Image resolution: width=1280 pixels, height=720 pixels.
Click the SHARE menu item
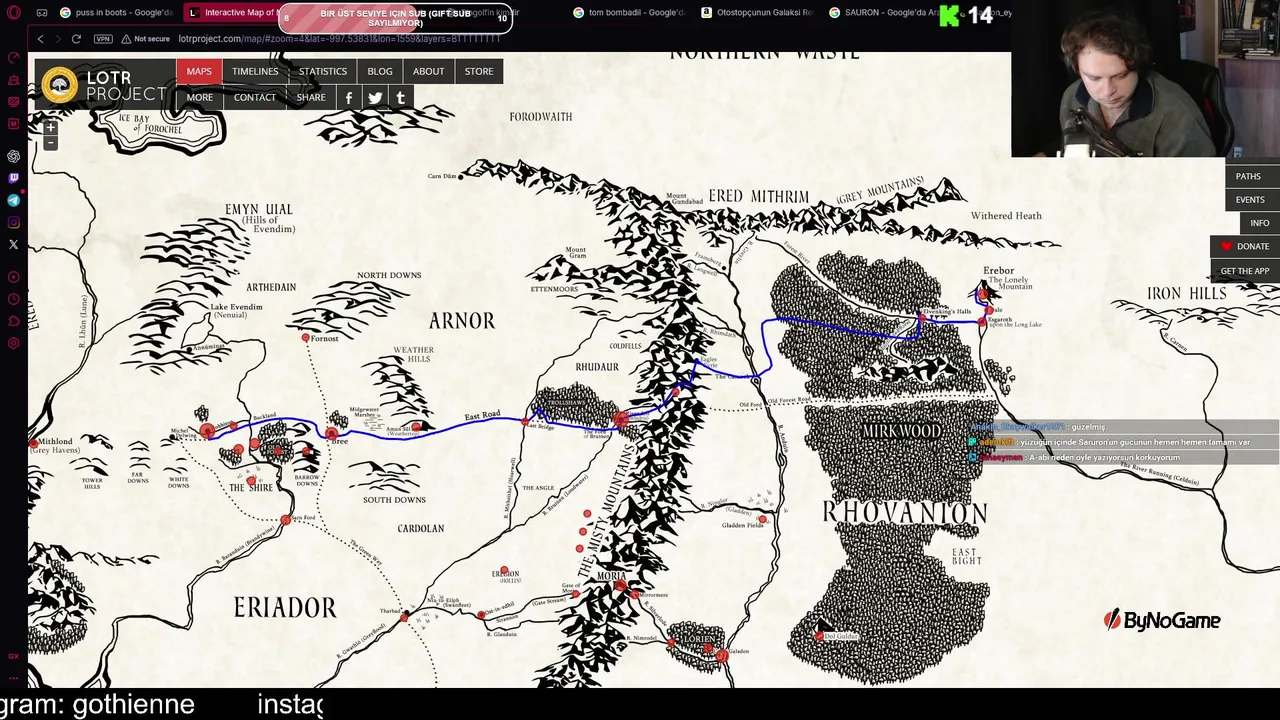[x=311, y=97]
